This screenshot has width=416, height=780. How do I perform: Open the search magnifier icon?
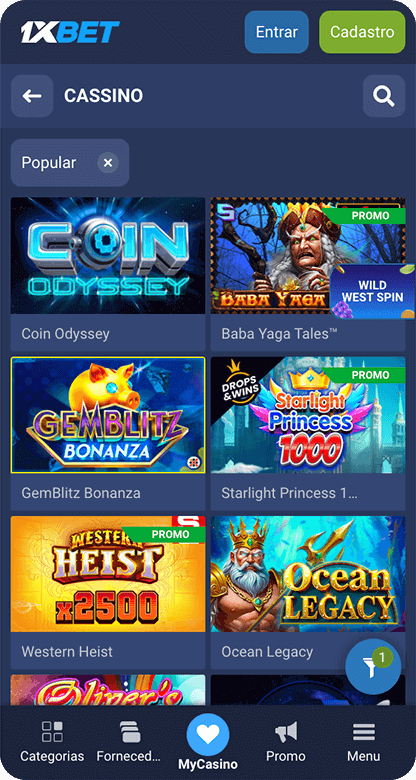click(384, 96)
